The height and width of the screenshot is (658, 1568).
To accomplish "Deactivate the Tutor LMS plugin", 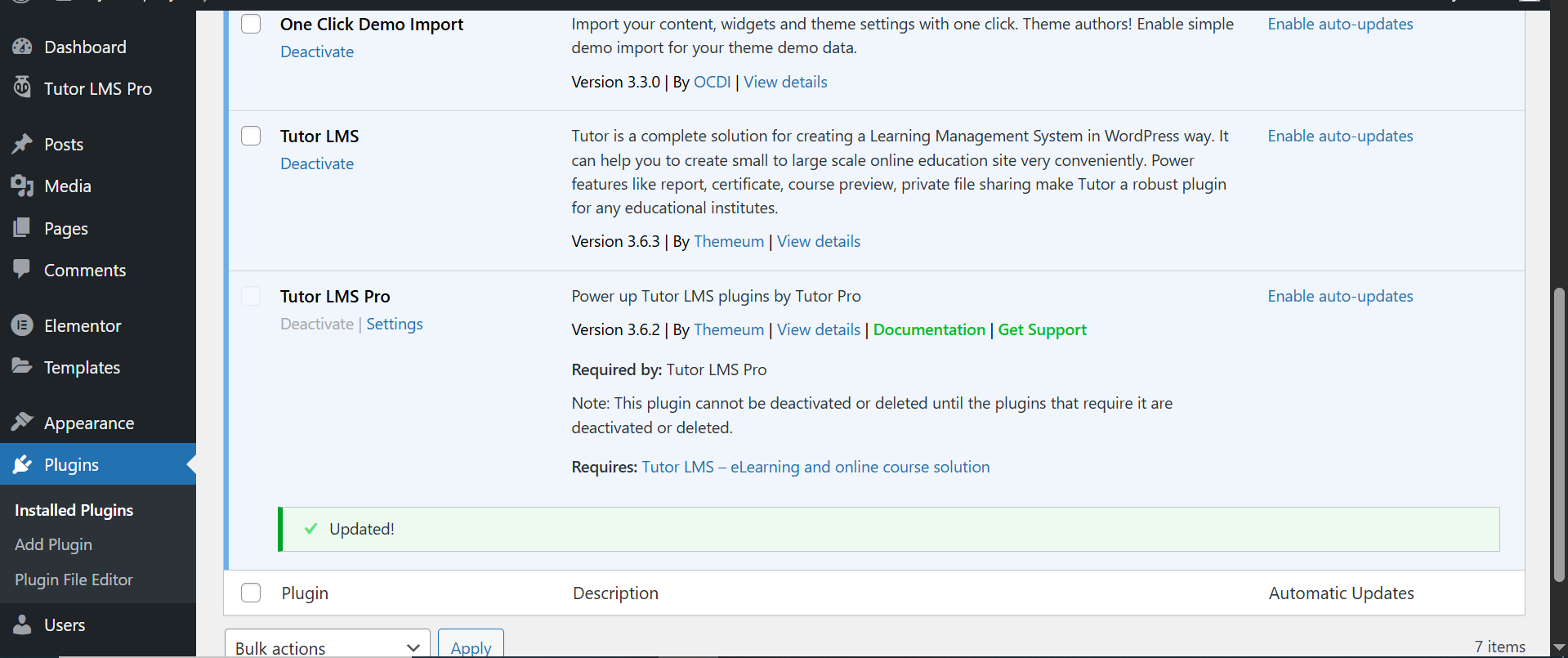I will 317,163.
